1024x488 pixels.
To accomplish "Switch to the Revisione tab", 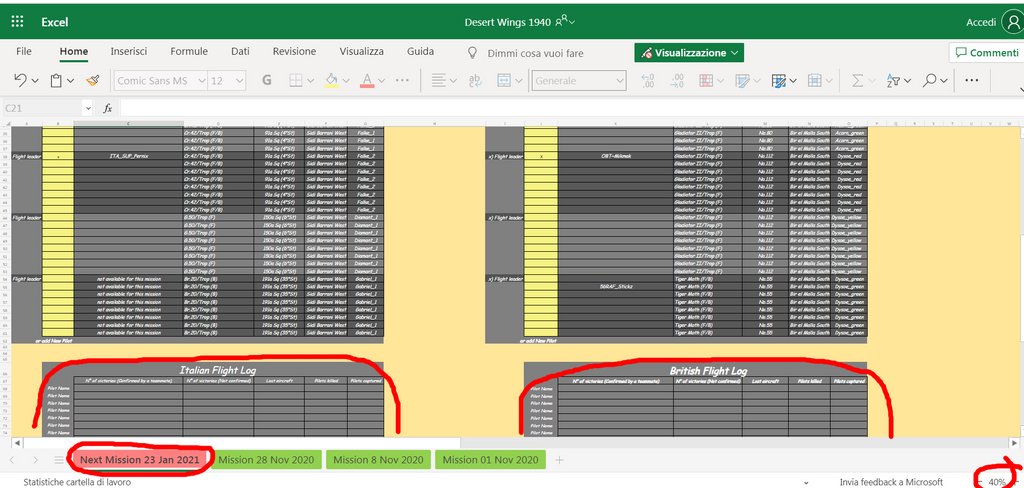I will (x=295, y=51).
